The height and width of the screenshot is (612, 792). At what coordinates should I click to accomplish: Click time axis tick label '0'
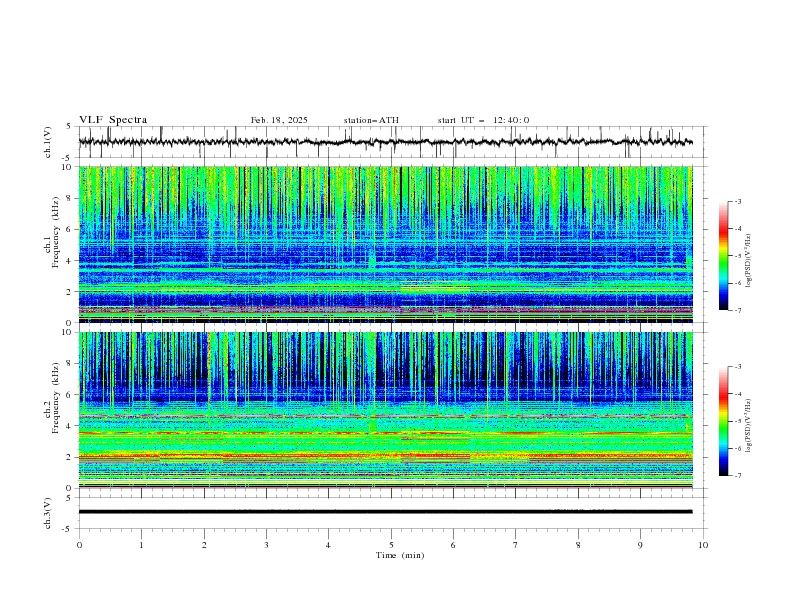point(79,545)
